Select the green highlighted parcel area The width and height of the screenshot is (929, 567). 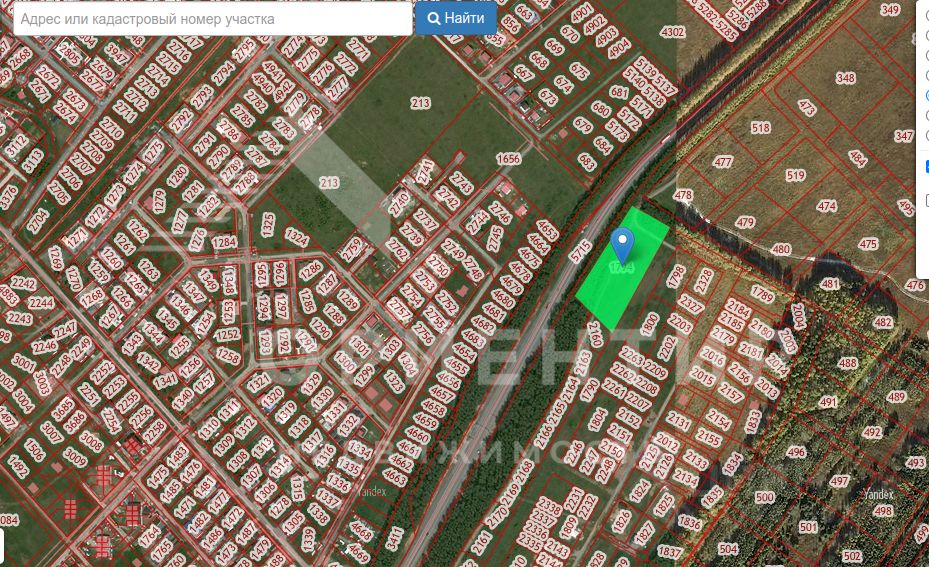coord(622,270)
